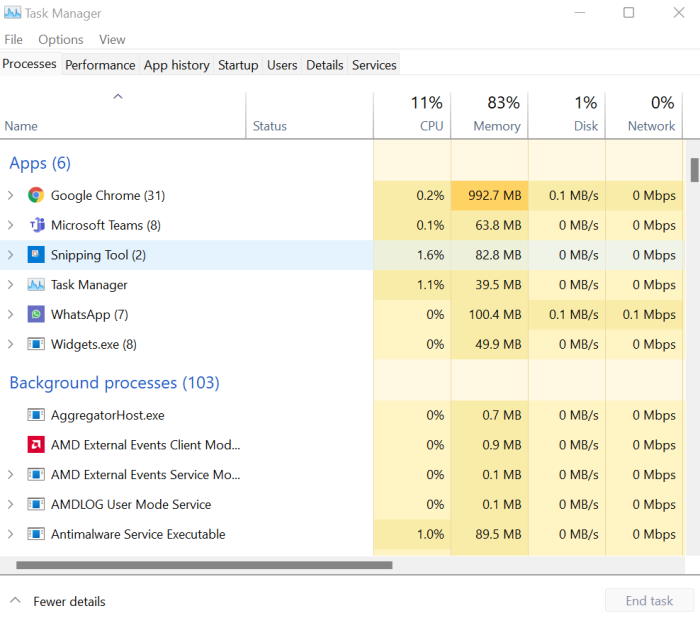700x623 pixels.
Task: Switch to the Performance tab
Action: point(100,65)
